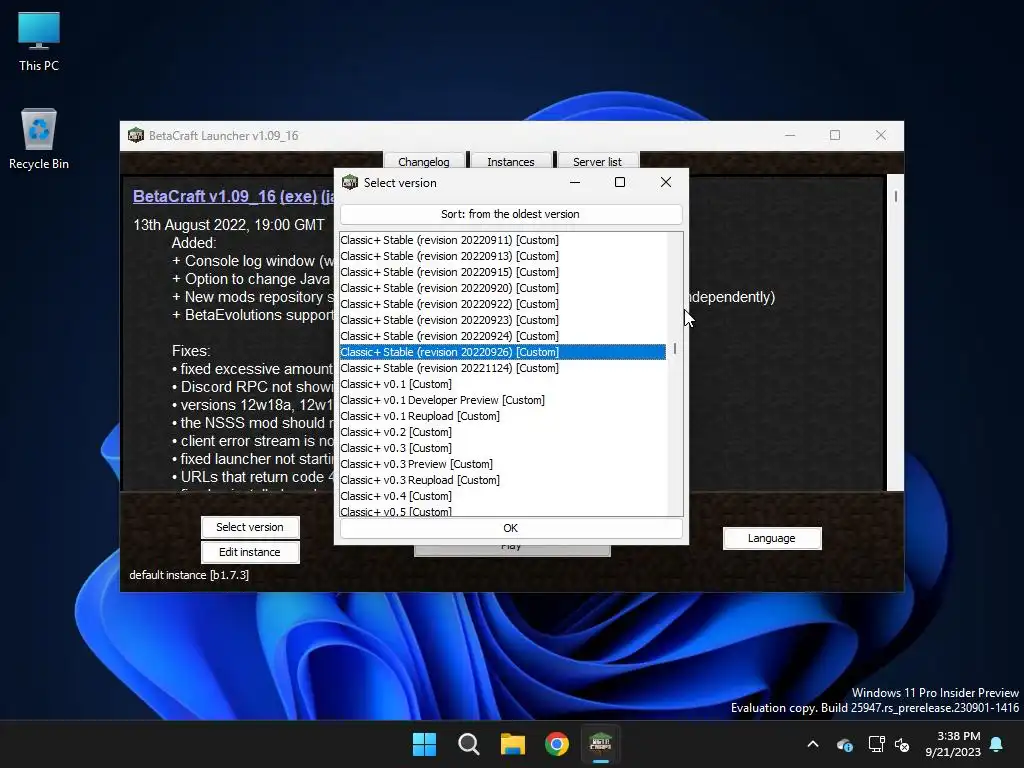Select Classic+ Stable revision 20220913

(x=503, y=256)
